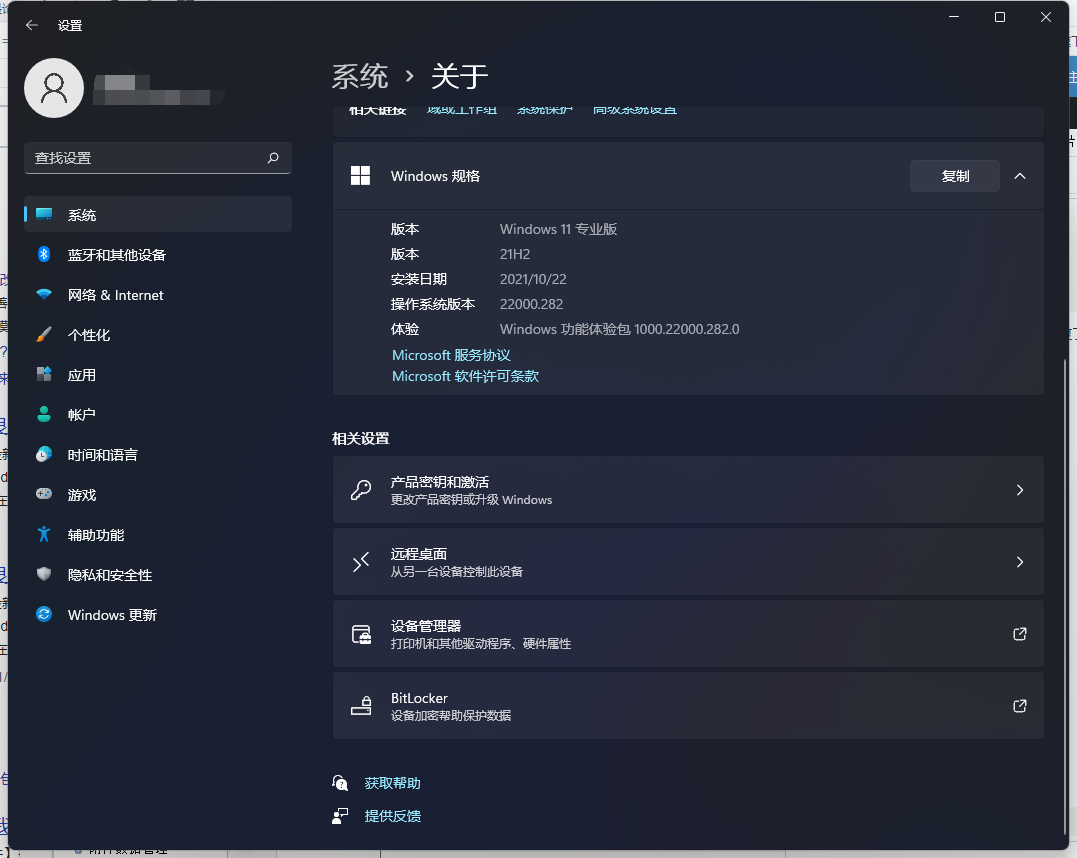
Task: Select the Bluetooth icon for 蓝牙和其他设备
Action: click(44, 254)
